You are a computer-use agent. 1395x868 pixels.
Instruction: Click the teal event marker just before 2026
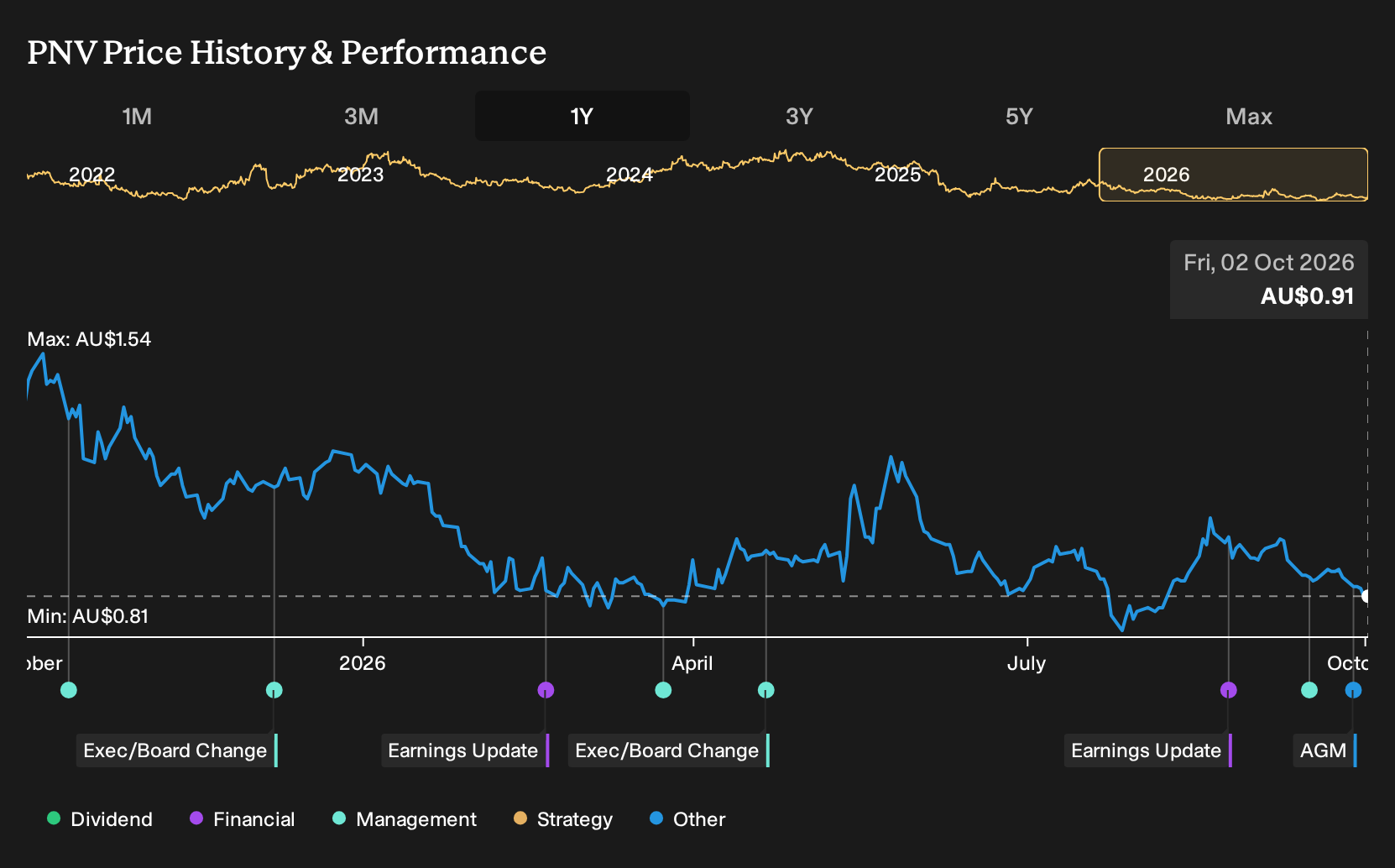pyautogui.click(x=274, y=690)
